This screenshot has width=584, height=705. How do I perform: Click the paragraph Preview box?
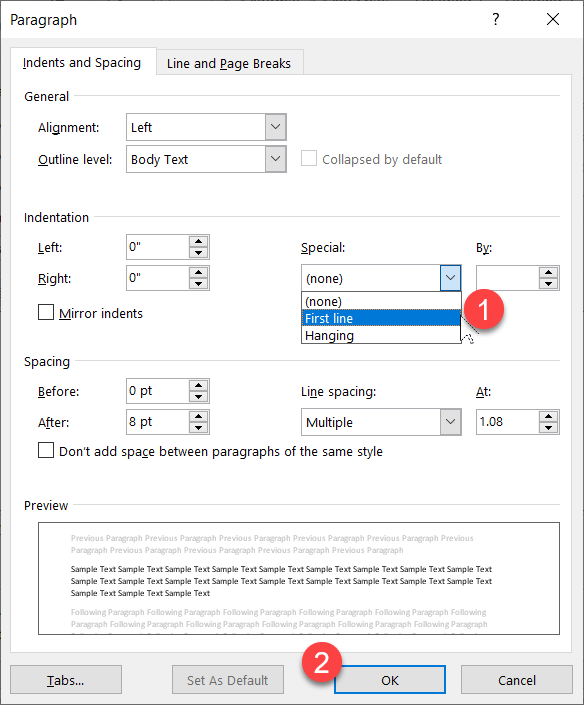click(x=299, y=579)
